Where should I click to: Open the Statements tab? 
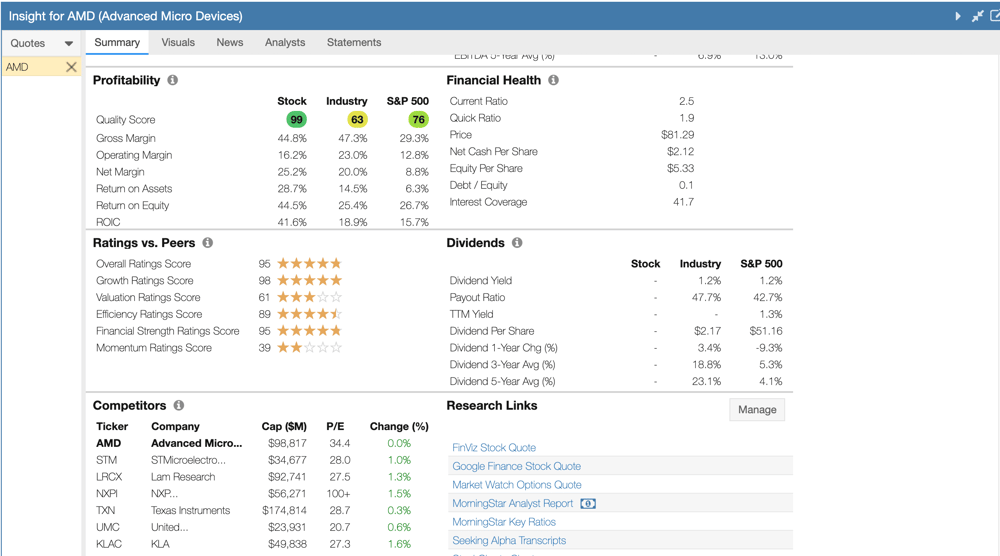(354, 42)
